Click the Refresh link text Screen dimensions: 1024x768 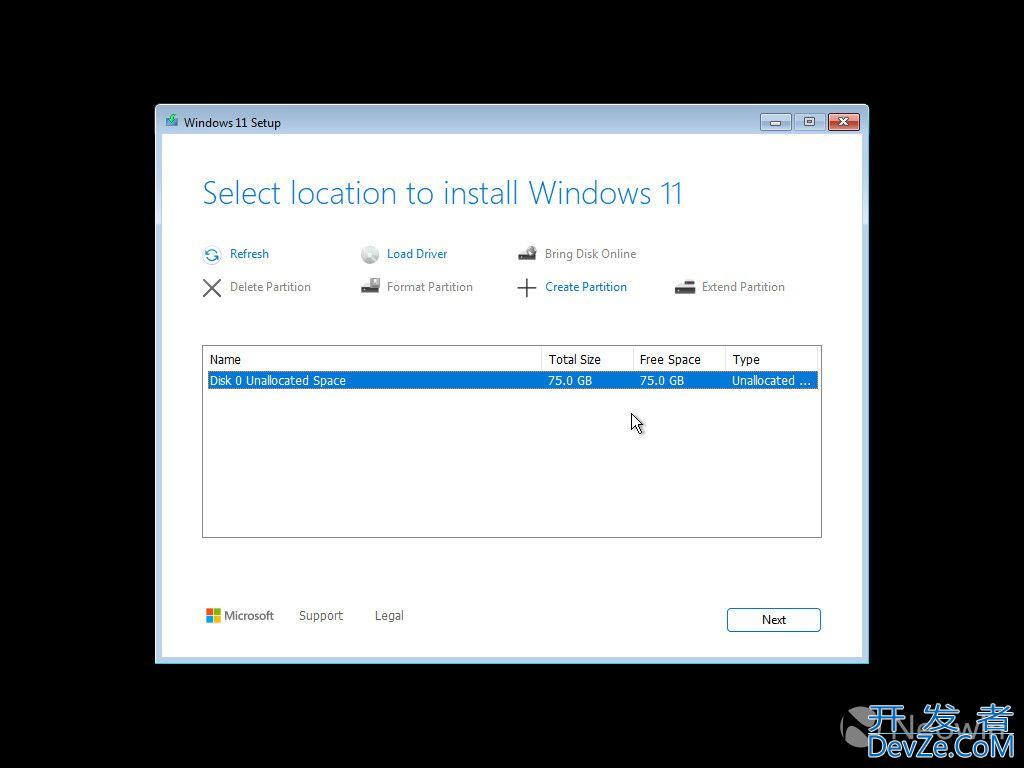point(249,254)
